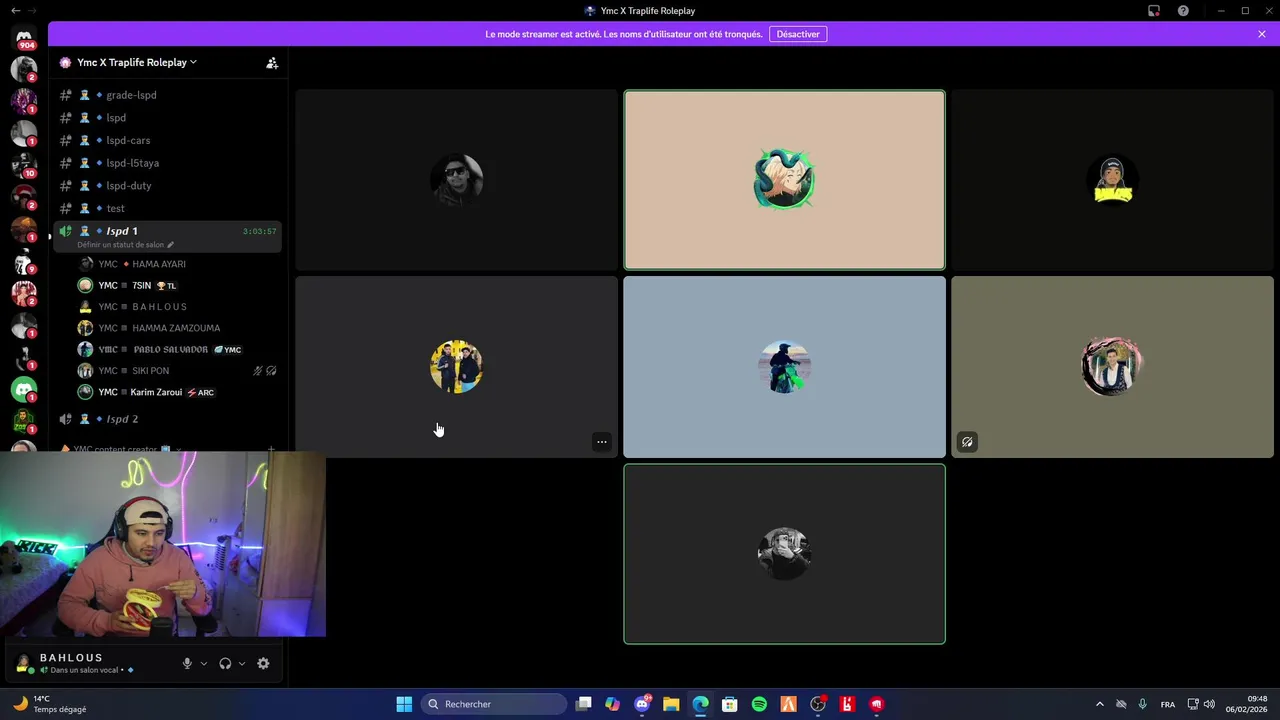Open File Explorer from the taskbar
Screen dimensions: 1280x720
[671, 704]
